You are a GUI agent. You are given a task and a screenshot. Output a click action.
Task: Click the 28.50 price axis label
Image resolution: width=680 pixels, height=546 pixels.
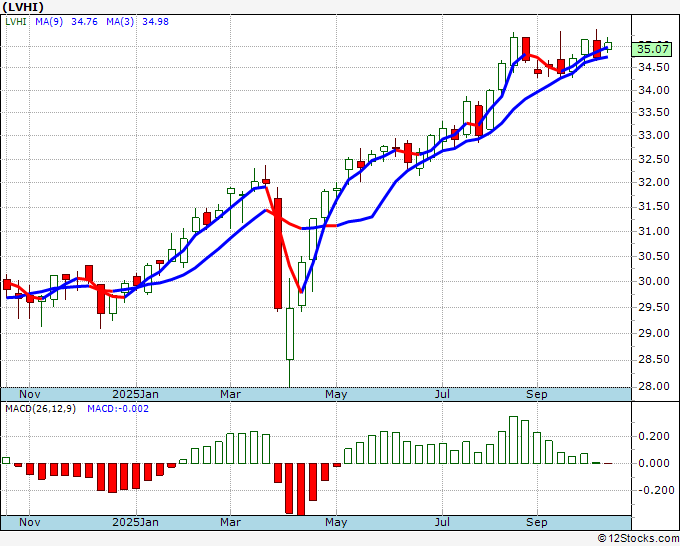coord(654,360)
